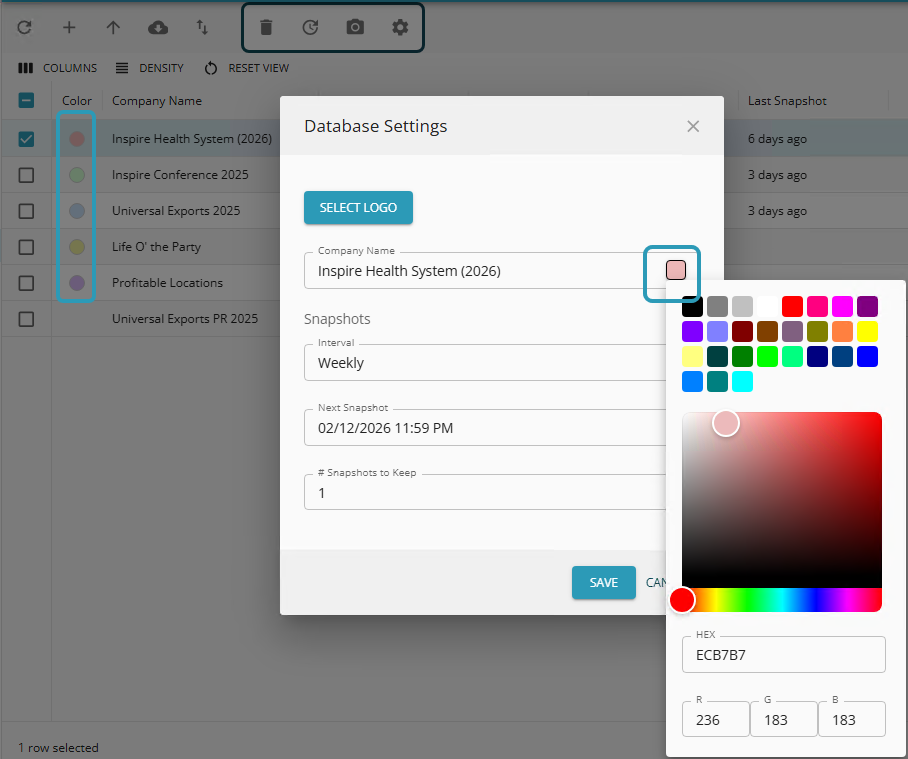Click the trash delete icon
908x759 pixels.
click(x=266, y=27)
